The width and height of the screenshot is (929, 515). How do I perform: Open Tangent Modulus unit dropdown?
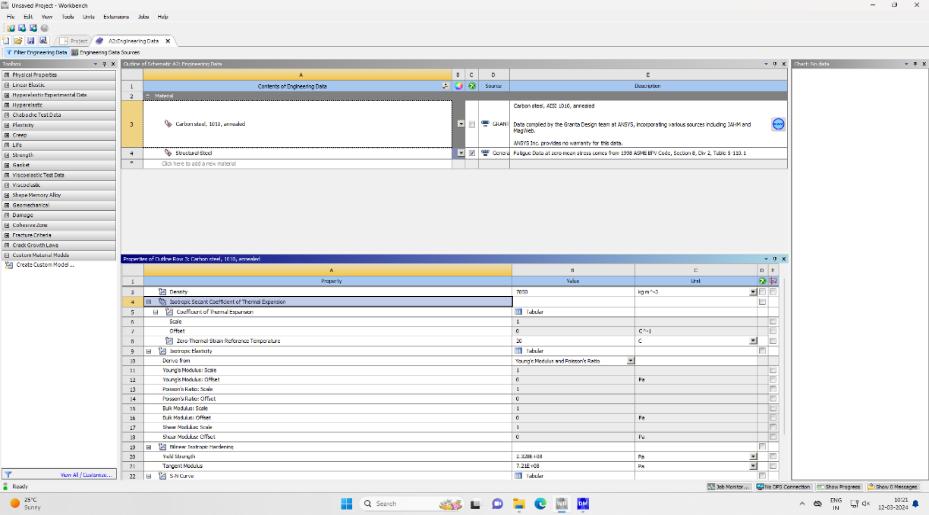coord(753,466)
